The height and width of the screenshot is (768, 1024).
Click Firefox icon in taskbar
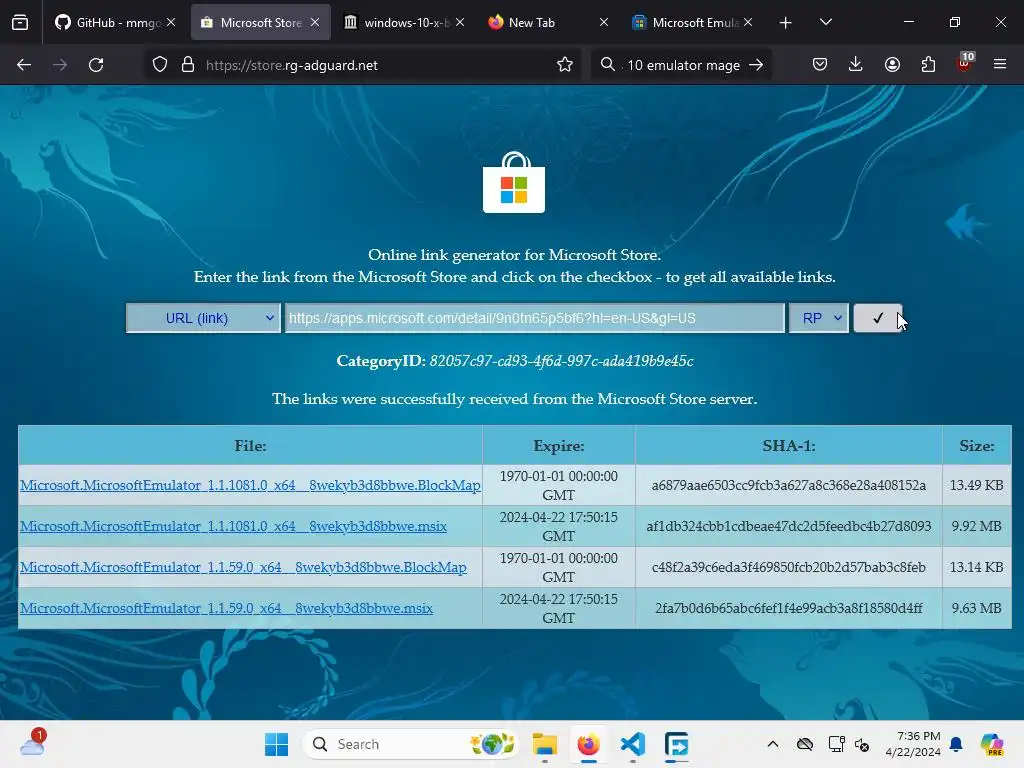coord(588,744)
